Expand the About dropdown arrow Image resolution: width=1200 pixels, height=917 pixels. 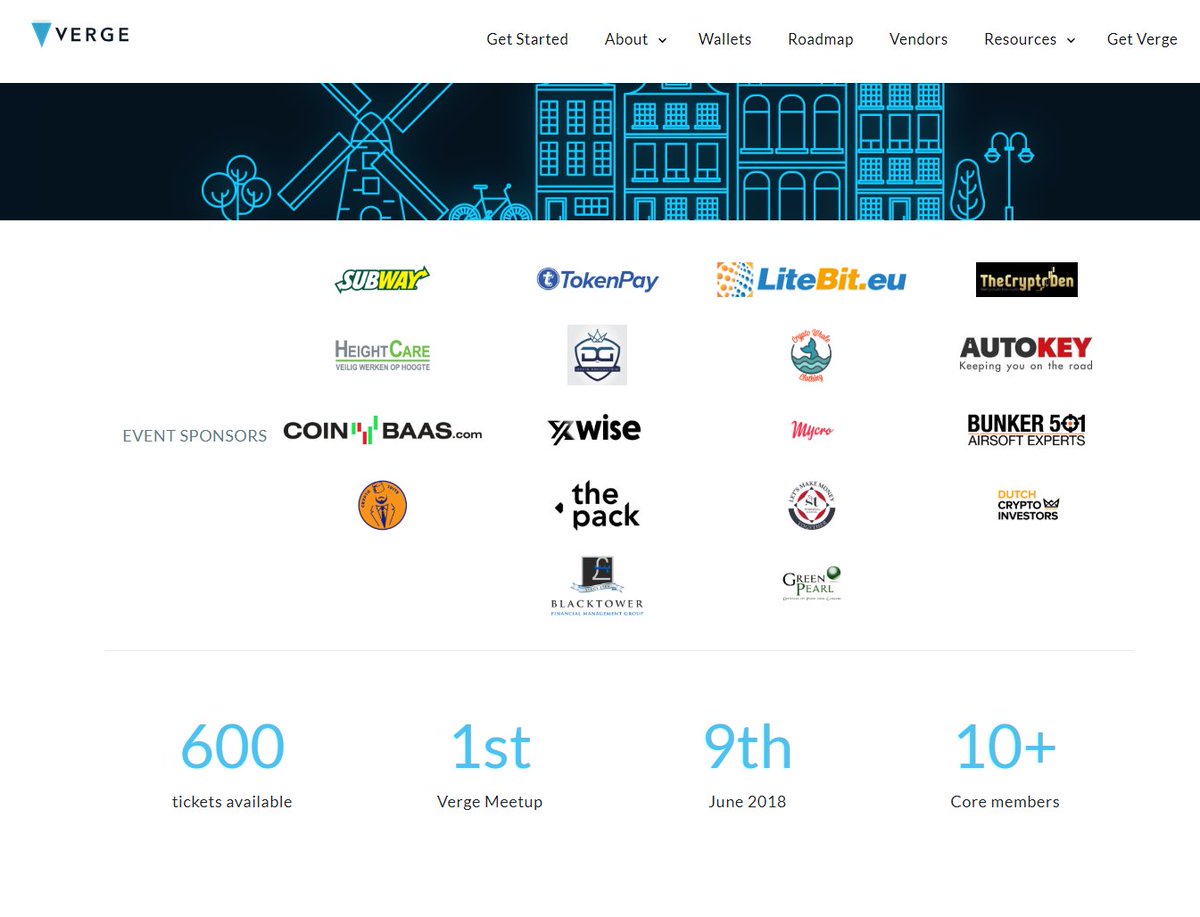[x=662, y=40]
